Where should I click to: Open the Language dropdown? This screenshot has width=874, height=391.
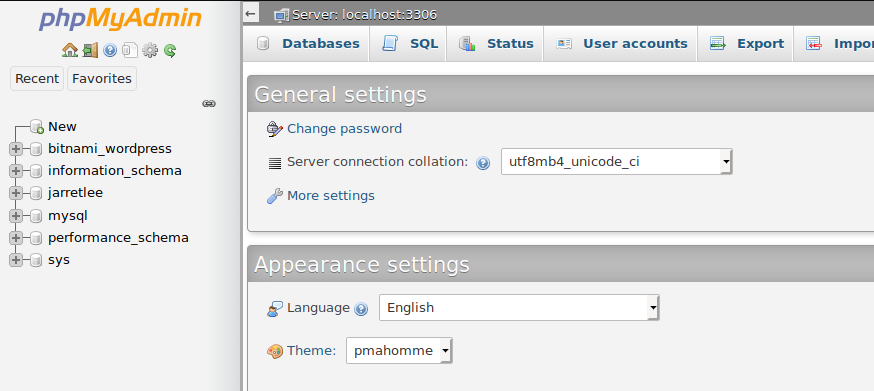click(519, 307)
